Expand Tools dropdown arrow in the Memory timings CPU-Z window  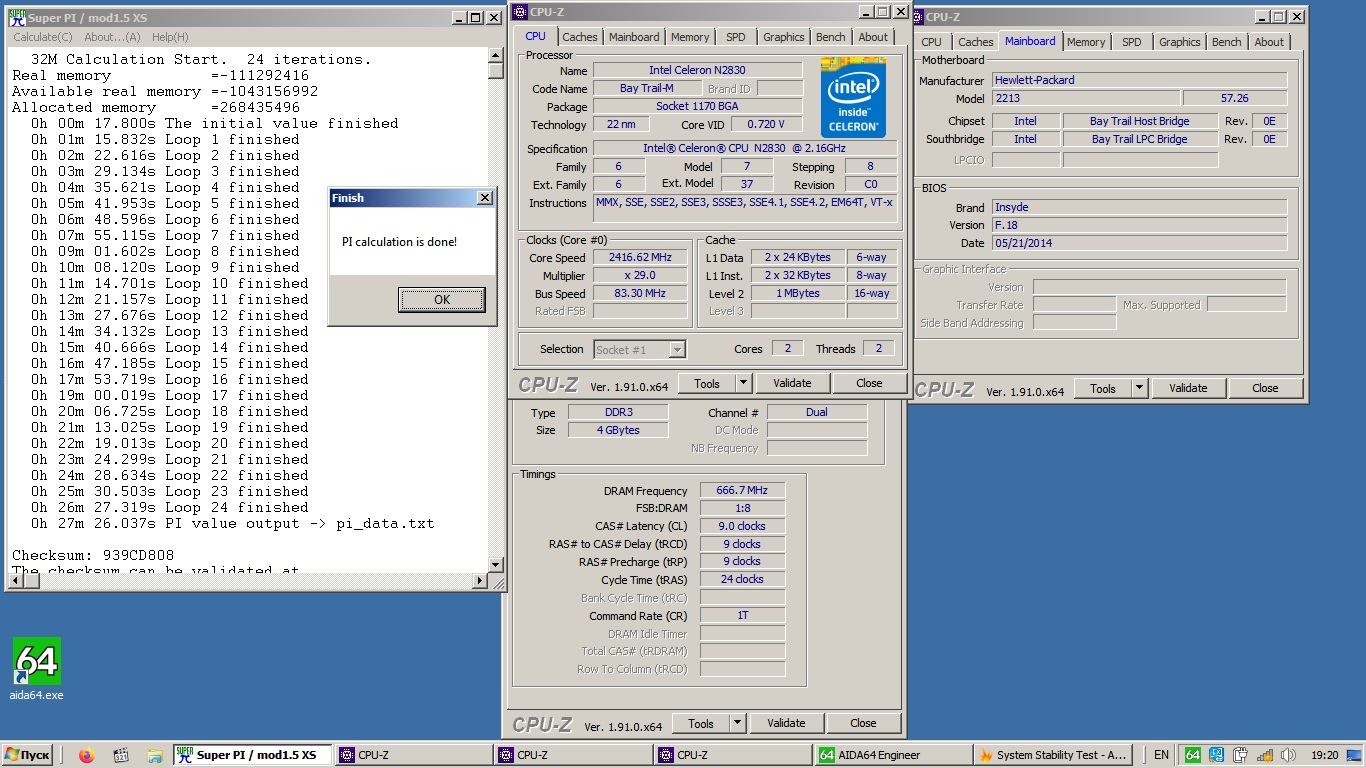[x=737, y=723]
